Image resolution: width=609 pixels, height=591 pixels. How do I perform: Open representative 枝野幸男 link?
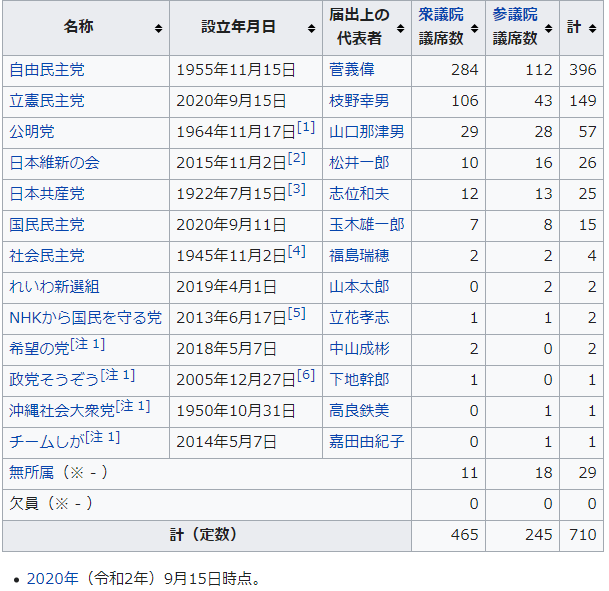point(359,101)
